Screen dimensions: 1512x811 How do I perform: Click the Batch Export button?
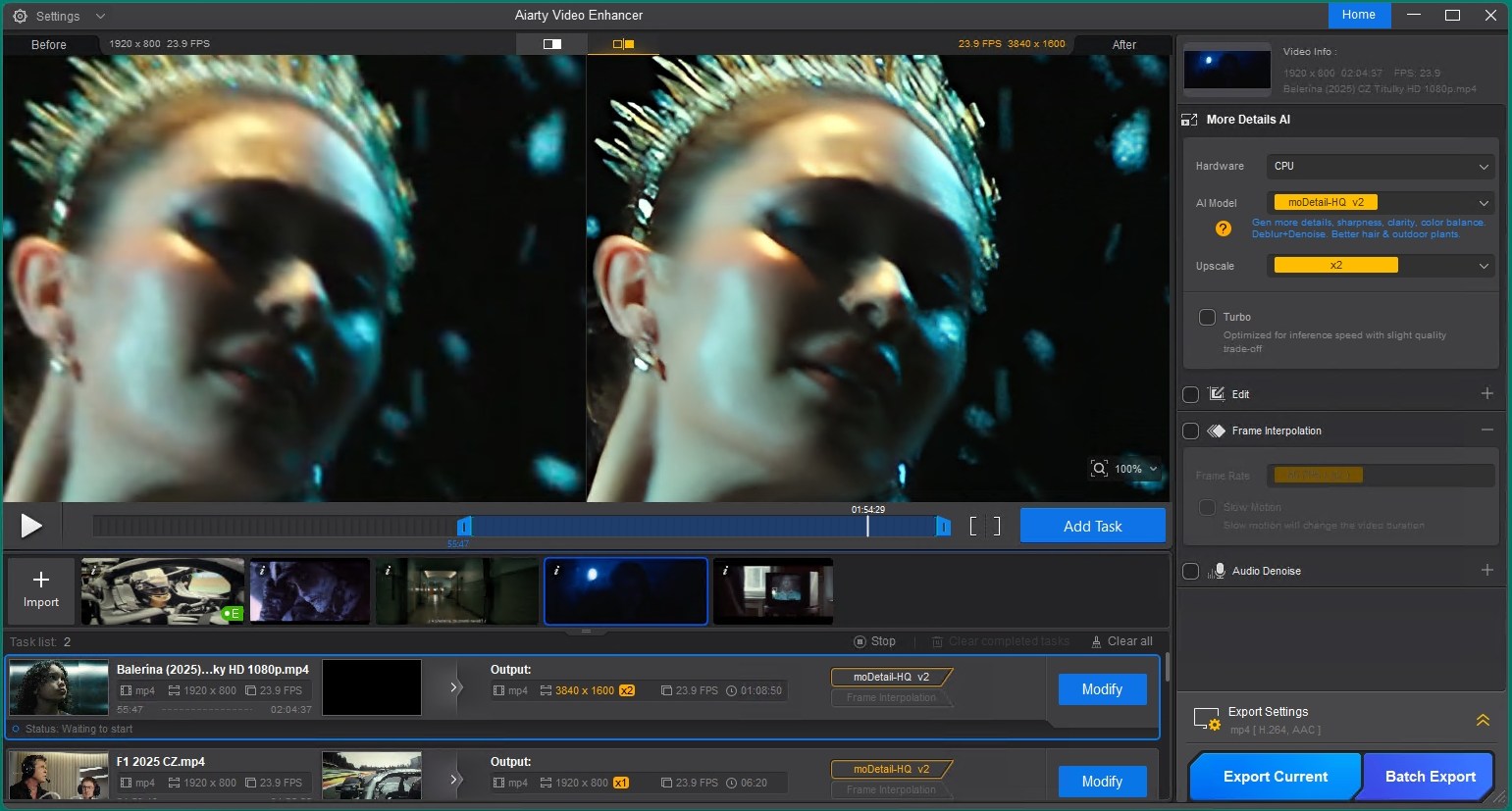point(1430,776)
